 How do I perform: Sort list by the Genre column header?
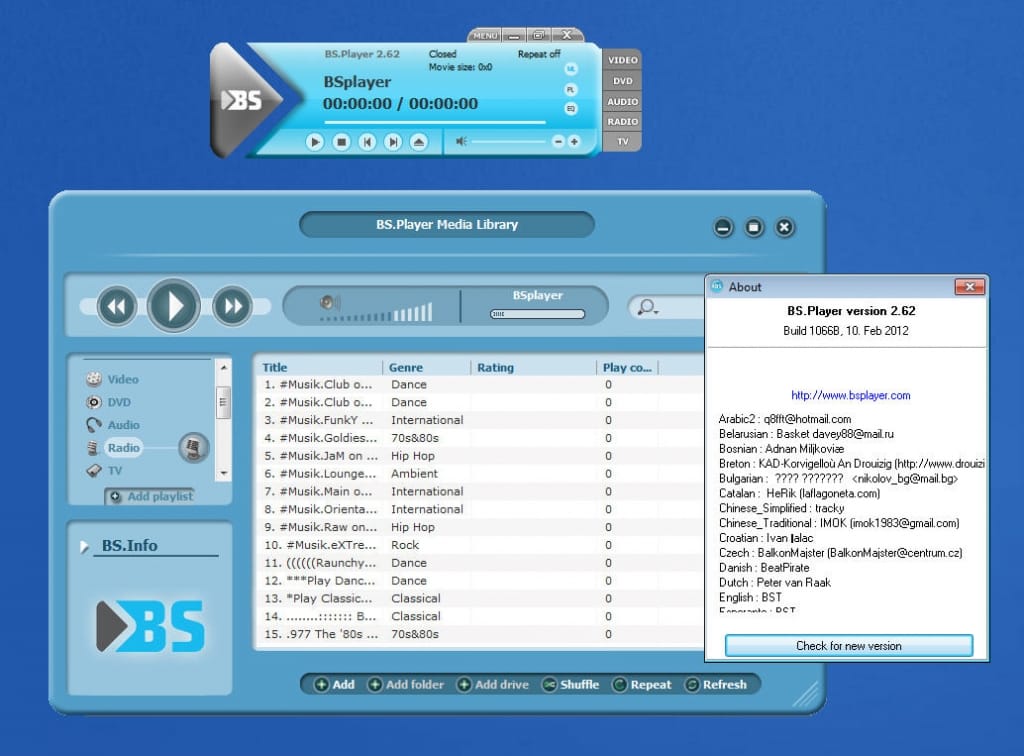click(x=406, y=368)
